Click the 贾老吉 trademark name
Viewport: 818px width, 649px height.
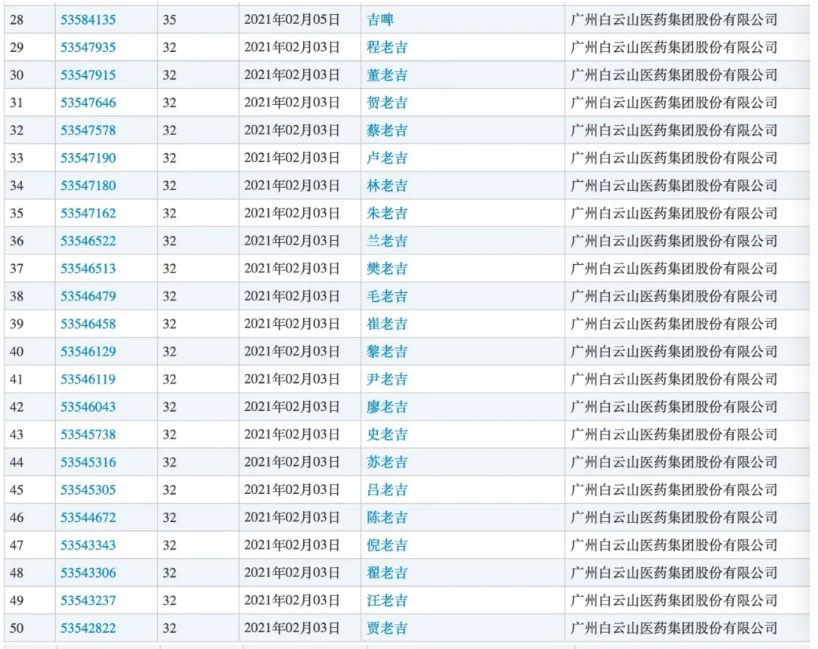point(387,628)
